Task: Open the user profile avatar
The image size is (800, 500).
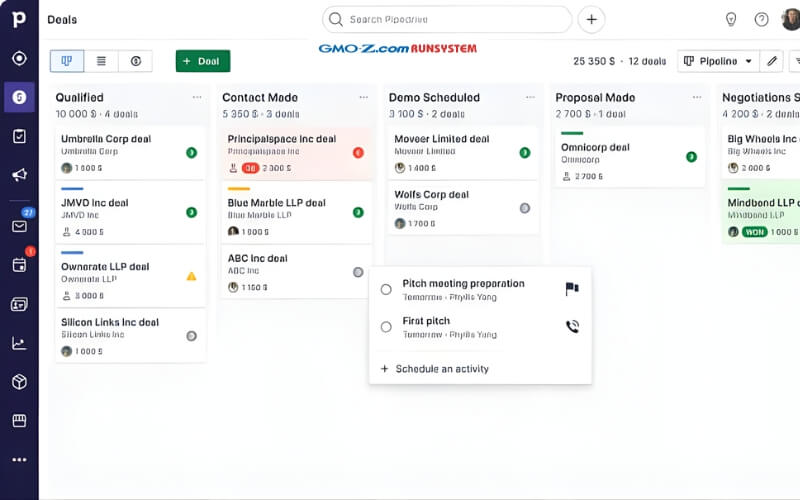Action: coord(791,19)
